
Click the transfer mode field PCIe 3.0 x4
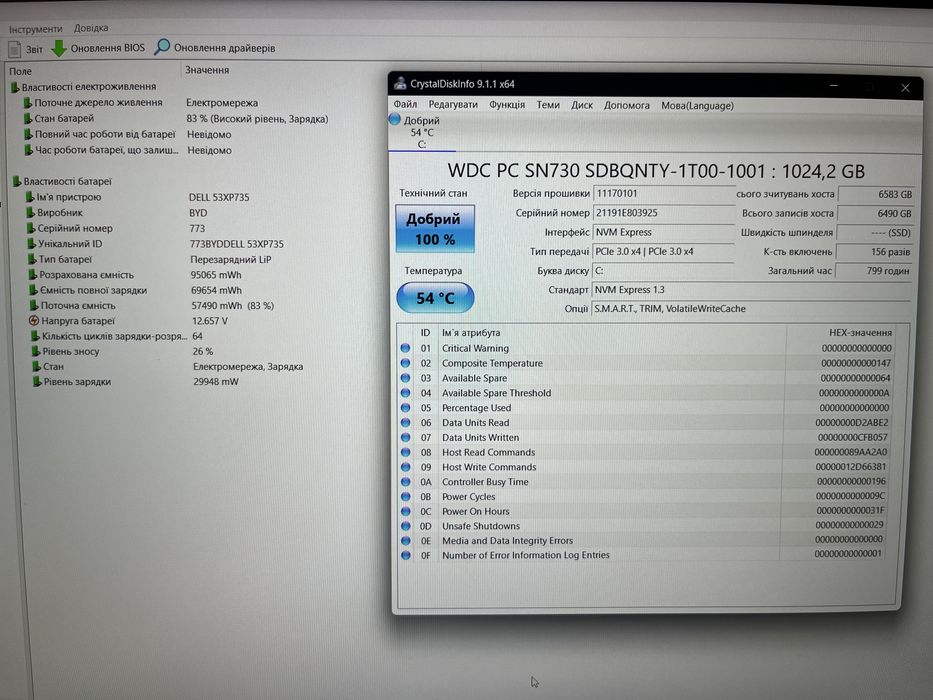coord(663,252)
